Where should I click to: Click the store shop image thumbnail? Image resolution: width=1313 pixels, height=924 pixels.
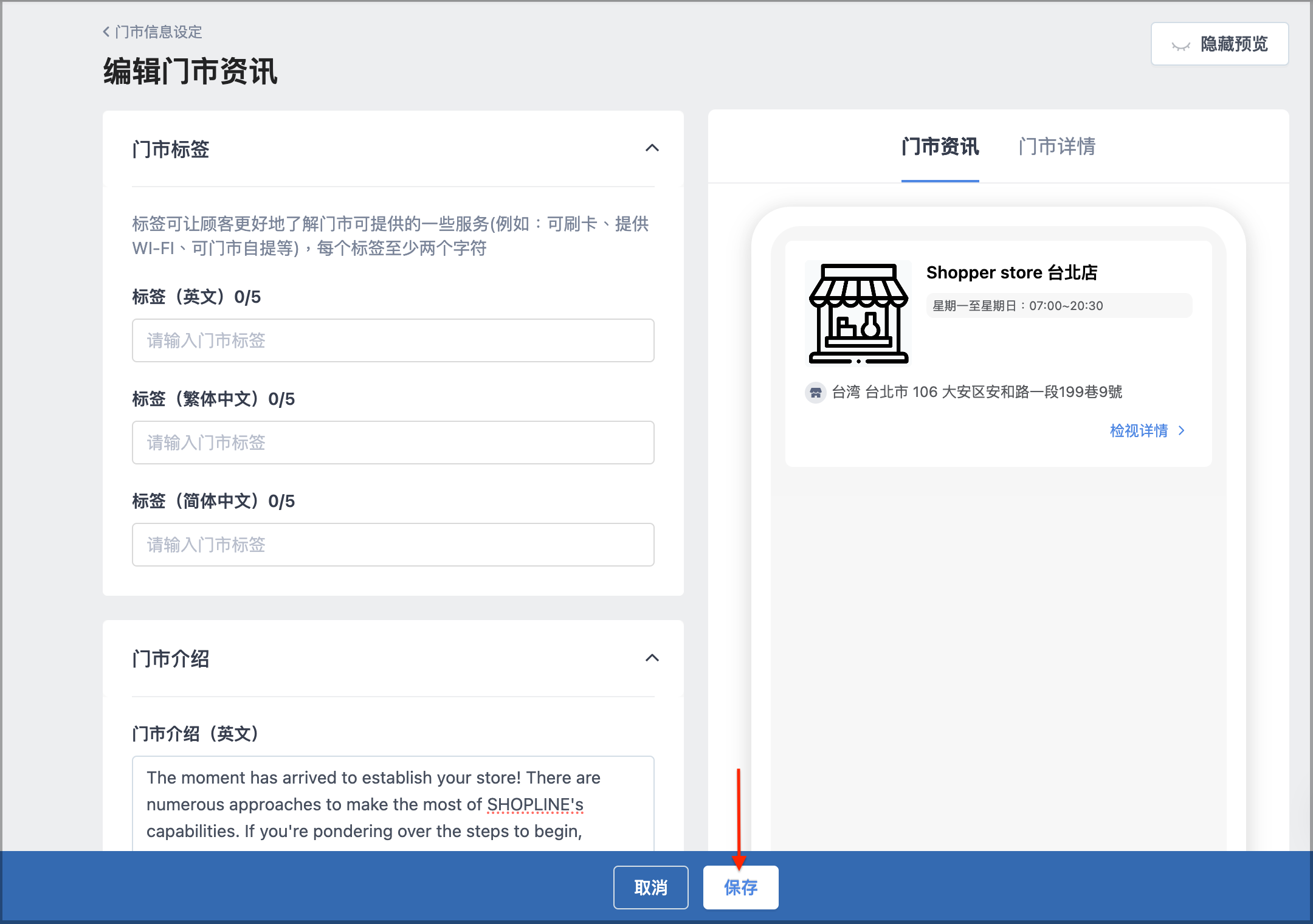[858, 313]
